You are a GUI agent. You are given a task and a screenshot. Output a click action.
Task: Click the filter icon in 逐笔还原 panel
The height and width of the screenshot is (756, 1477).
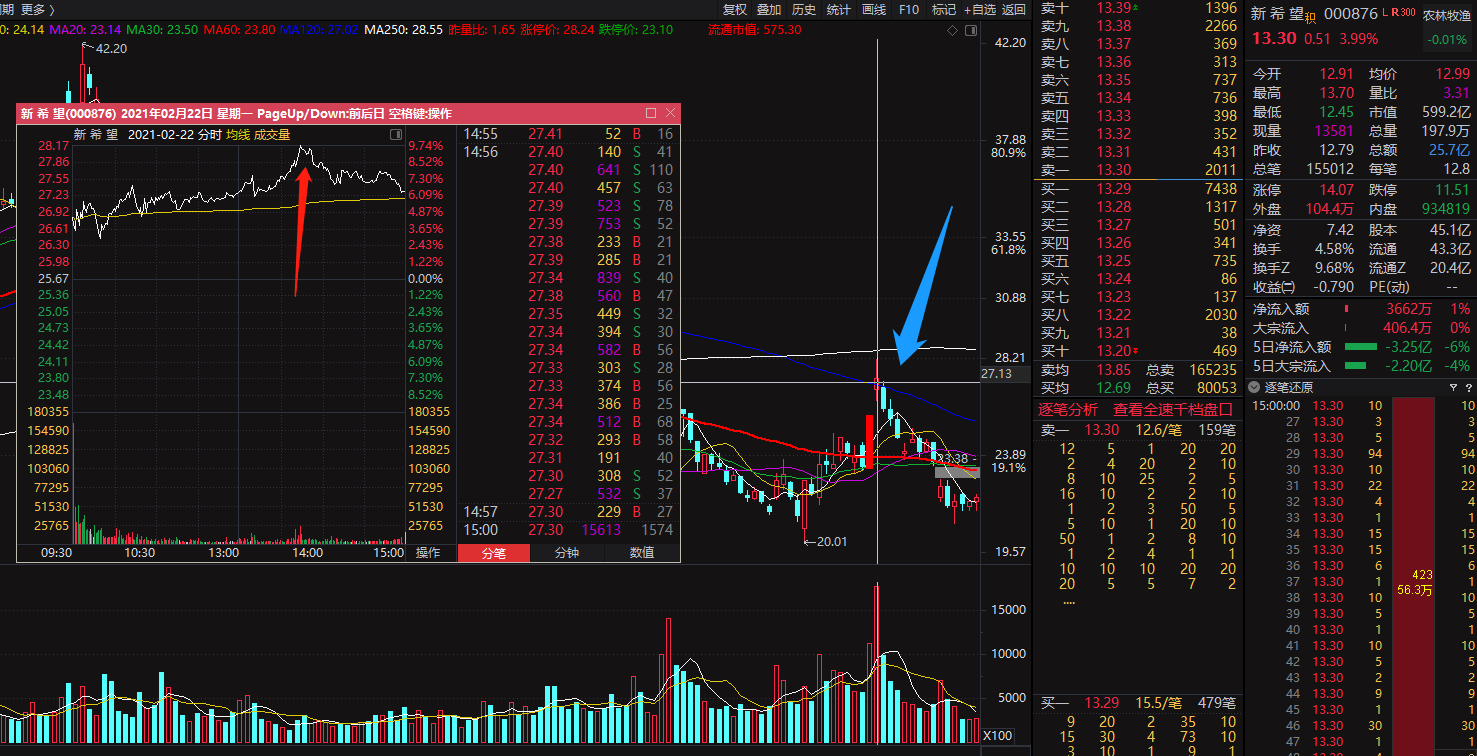pos(1453,387)
